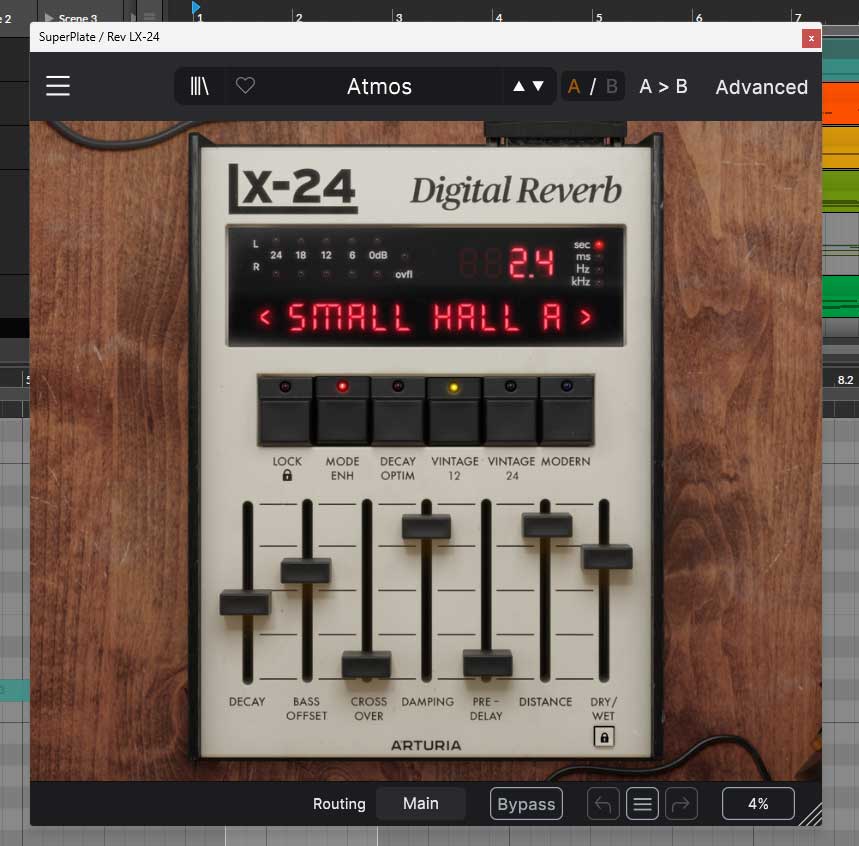
Task: Favorite the Atmos preset with heart icon
Action: point(245,85)
